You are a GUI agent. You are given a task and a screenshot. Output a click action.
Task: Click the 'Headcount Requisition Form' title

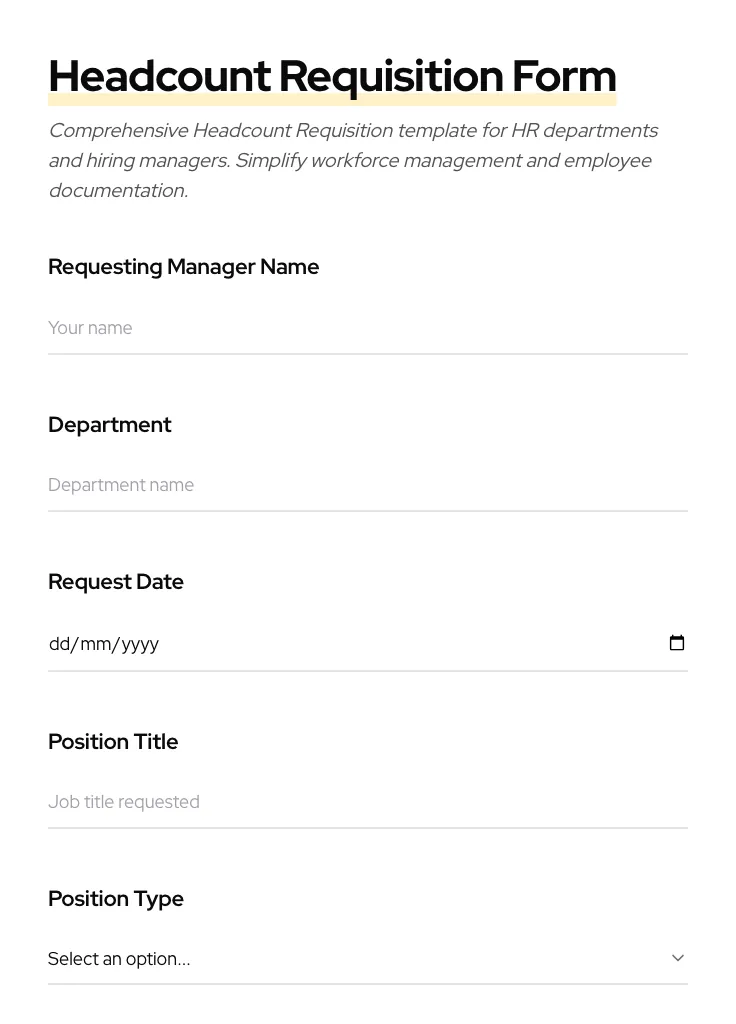pyautogui.click(x=332, y=75)
